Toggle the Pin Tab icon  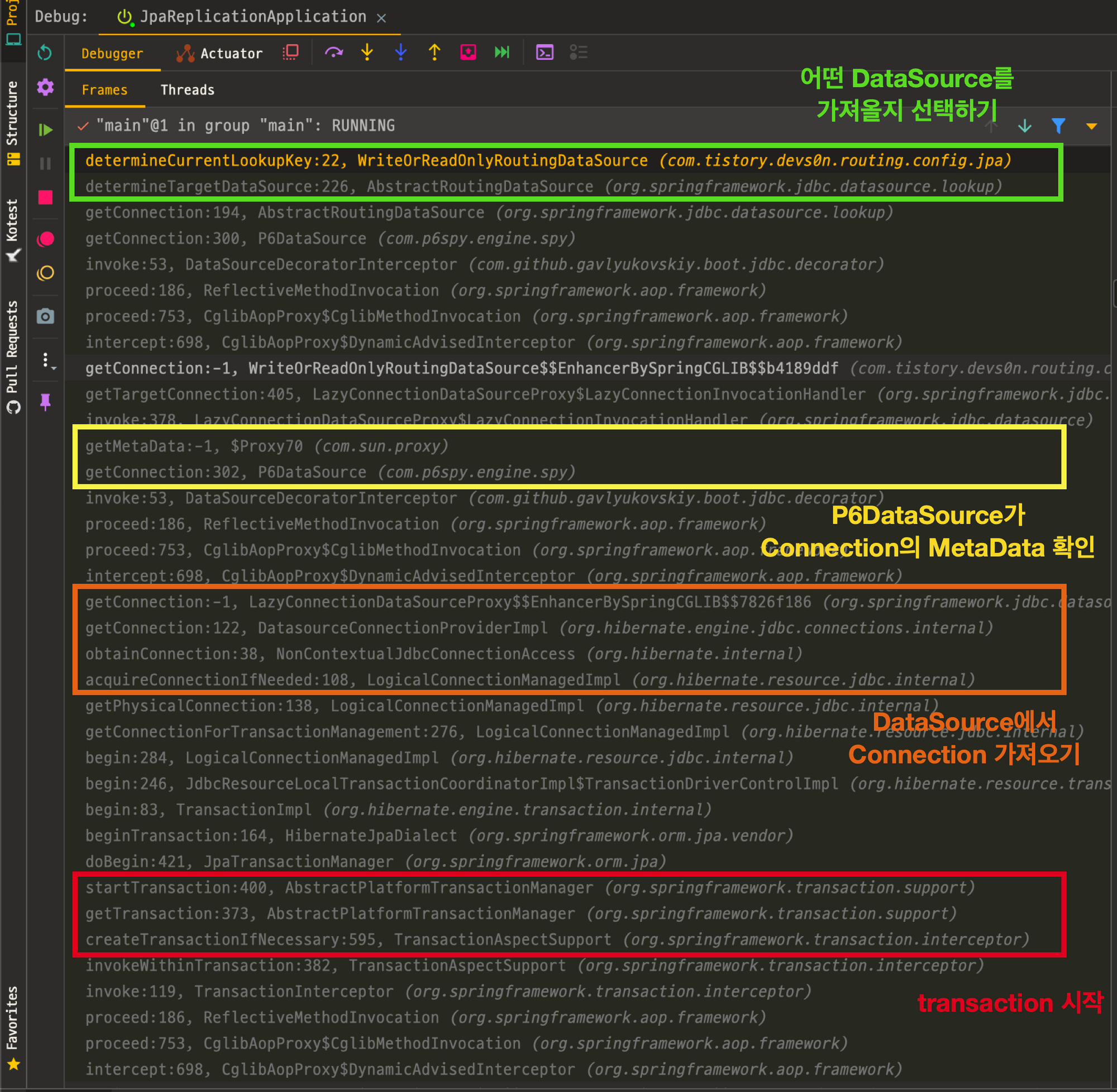pyautogui.click(x=45, y=402)
